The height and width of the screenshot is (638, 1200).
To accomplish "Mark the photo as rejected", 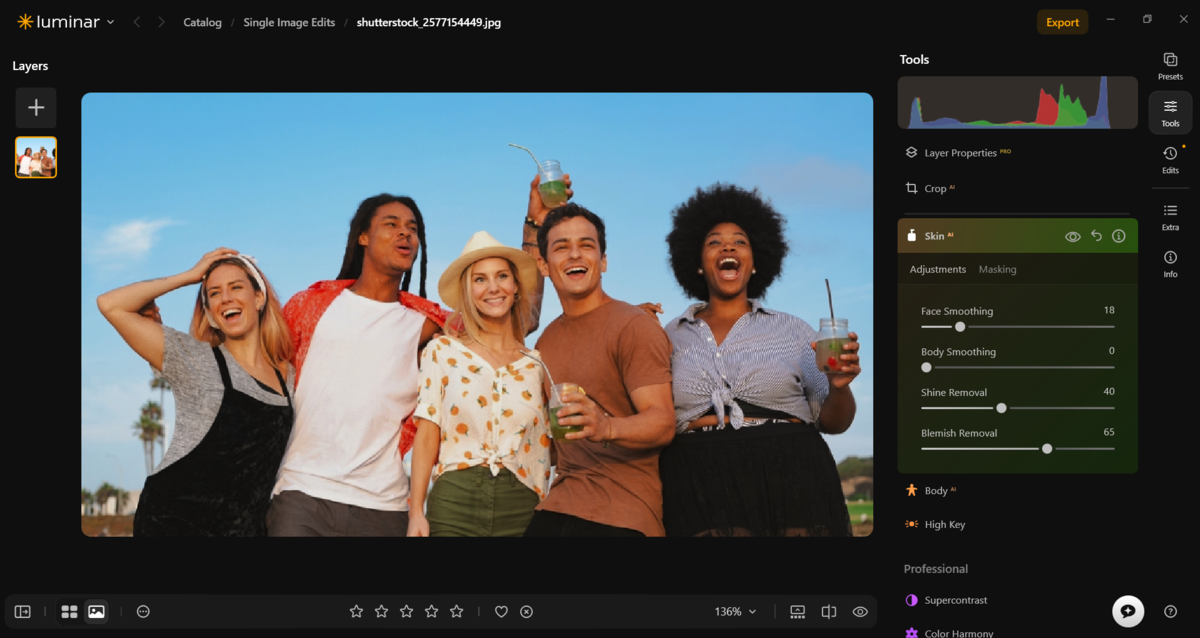I will (527, 611).
